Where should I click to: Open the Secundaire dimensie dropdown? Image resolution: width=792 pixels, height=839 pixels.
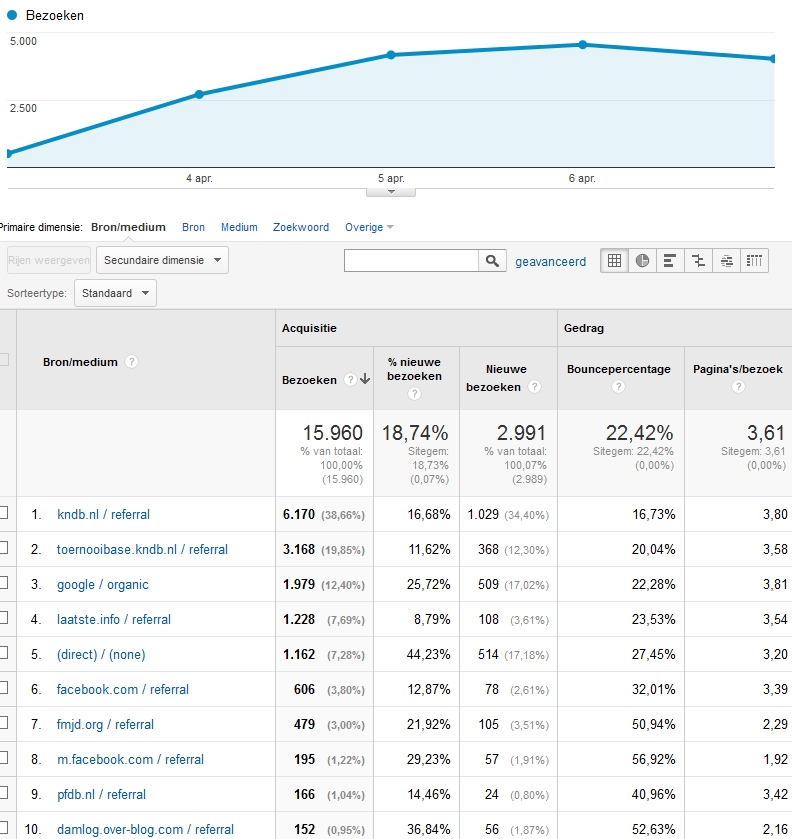(x=162, y=260)
